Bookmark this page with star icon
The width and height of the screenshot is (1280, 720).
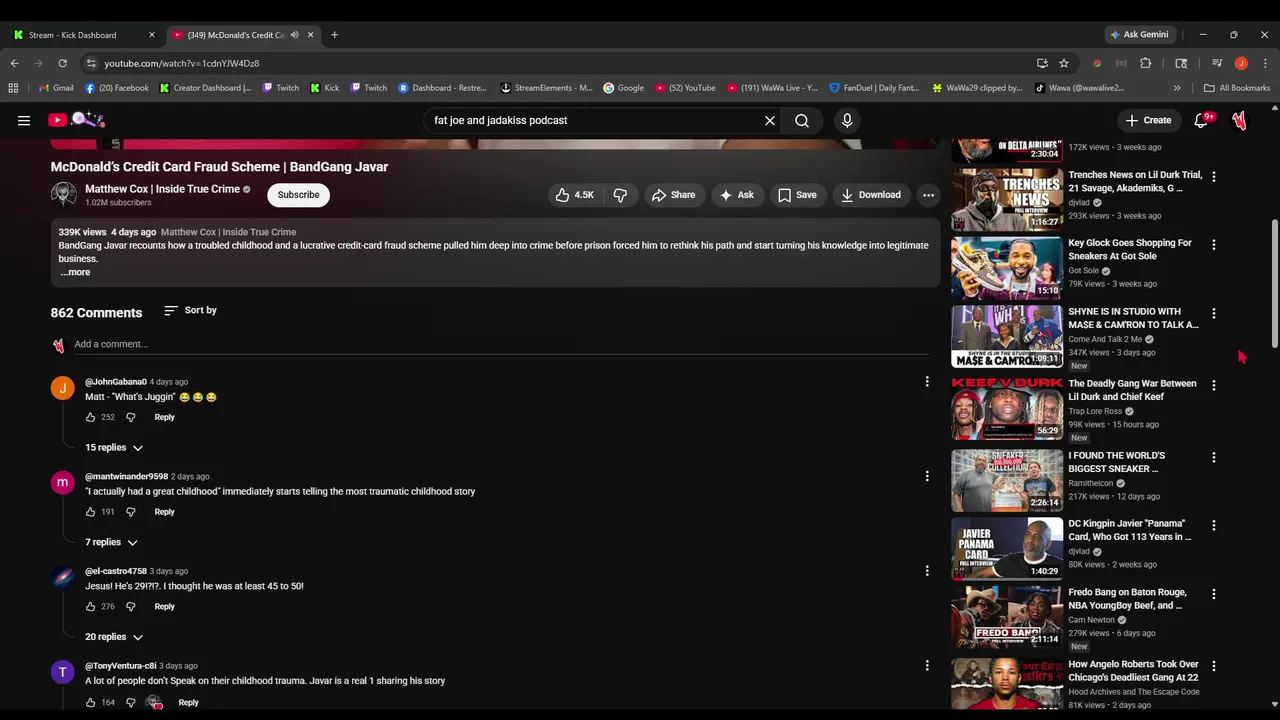(1064, 63)
